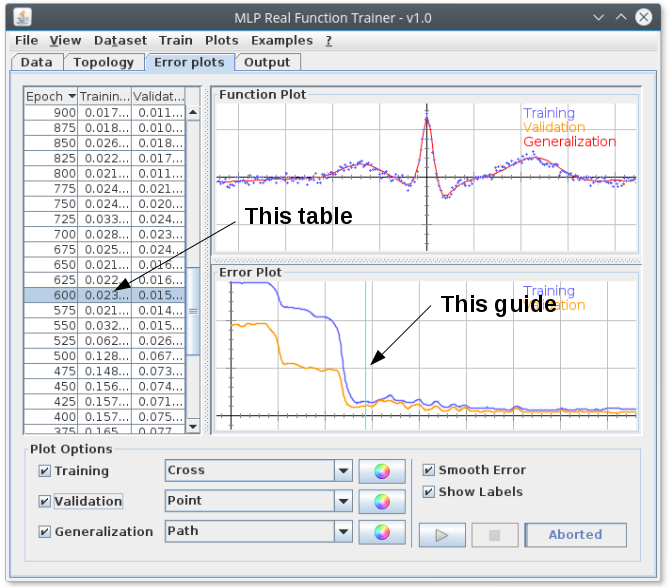Image resolution: width=669 pixels, height=587 pixels.
Task: Toggle the Show Labels checkbox
Action: coord(428,492)
